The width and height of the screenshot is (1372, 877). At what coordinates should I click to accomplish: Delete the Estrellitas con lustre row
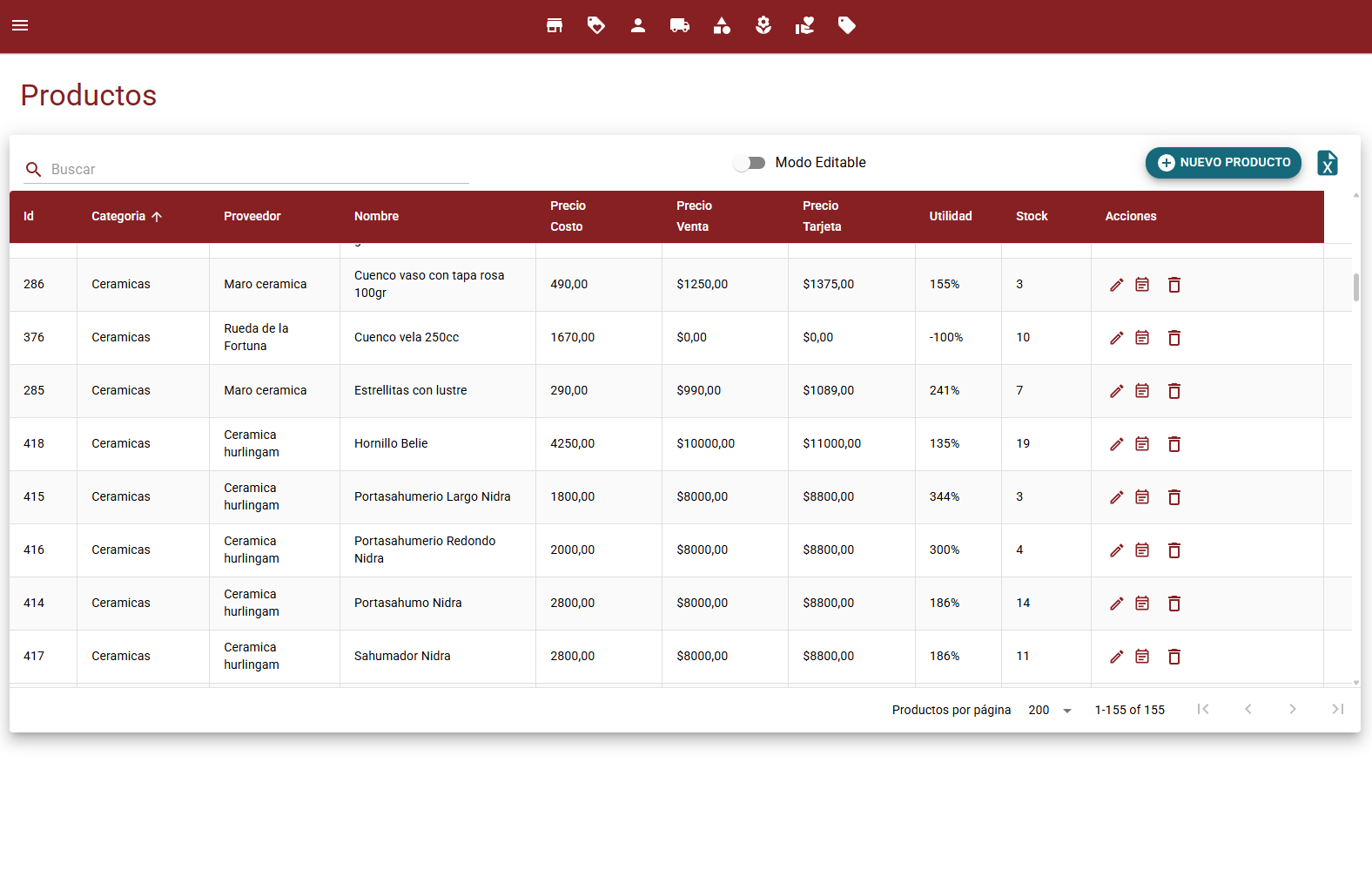(1174, 391)
